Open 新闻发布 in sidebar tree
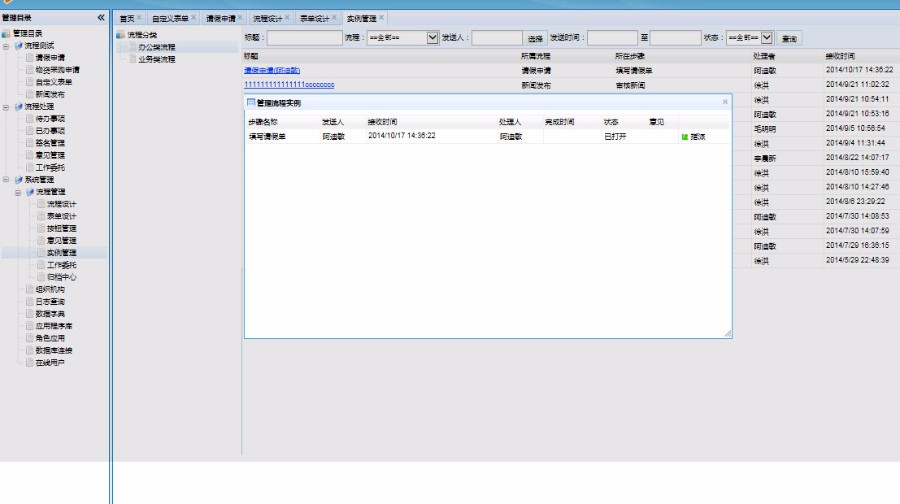Viewport: 900px width, 504px height. [50, 94]
